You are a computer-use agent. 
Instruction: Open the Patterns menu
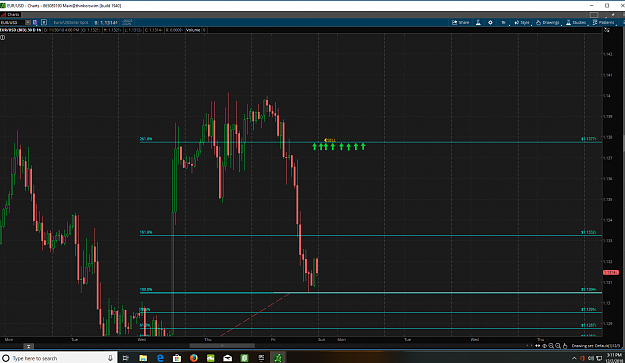[603, 23]
